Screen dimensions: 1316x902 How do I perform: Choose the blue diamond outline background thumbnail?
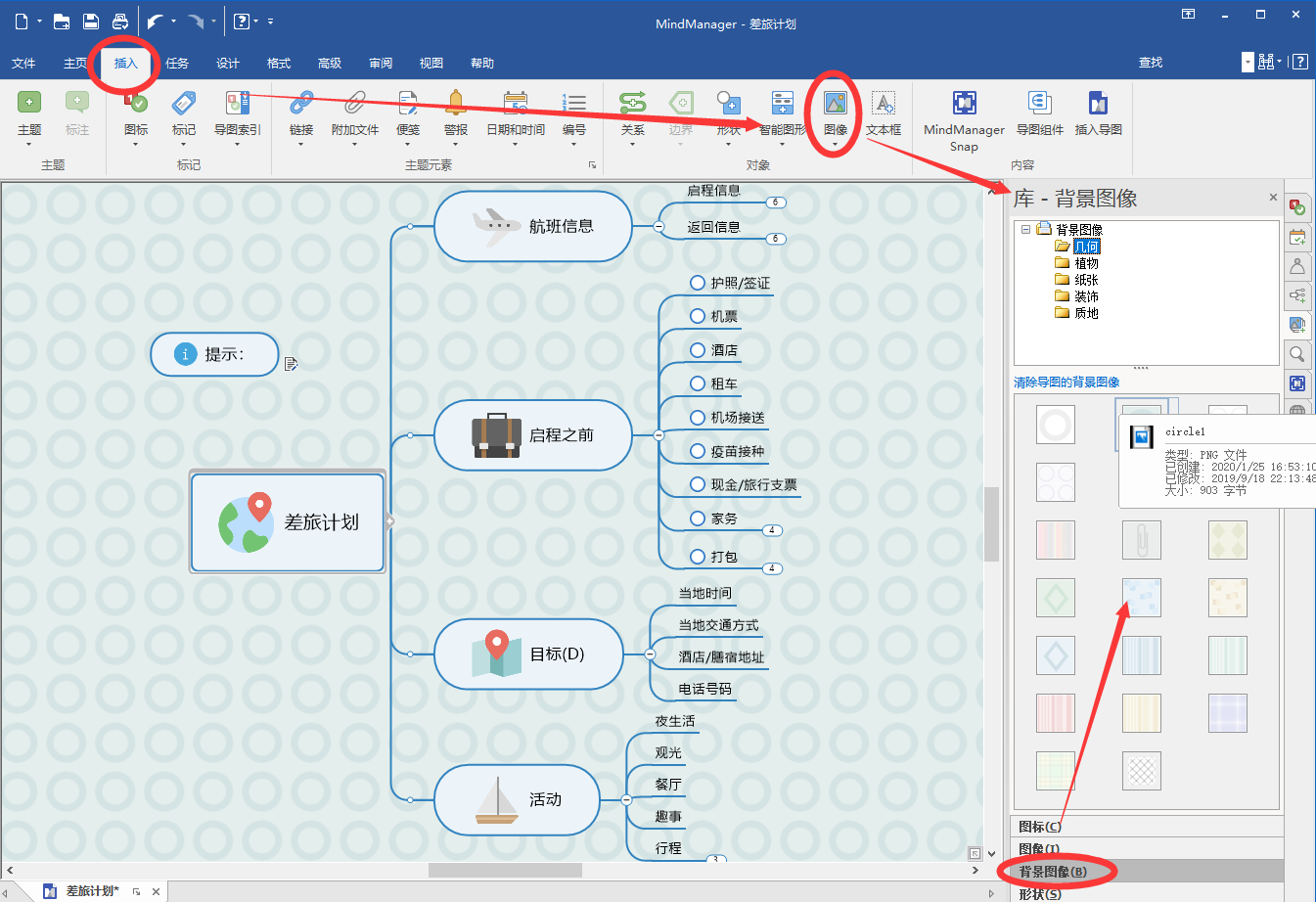point(1056,655)
